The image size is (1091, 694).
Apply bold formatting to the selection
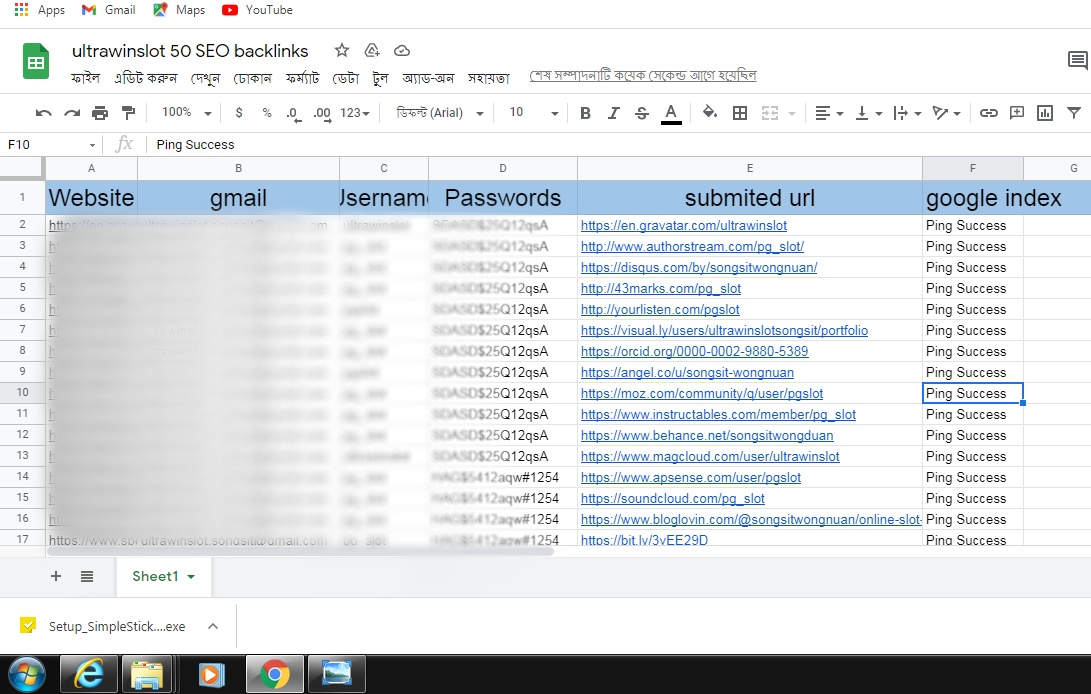pyautogui.click(x=584, y=113)
